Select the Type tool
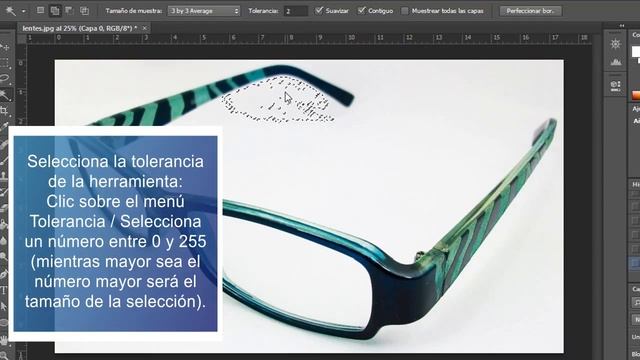 tap(4, 290)
